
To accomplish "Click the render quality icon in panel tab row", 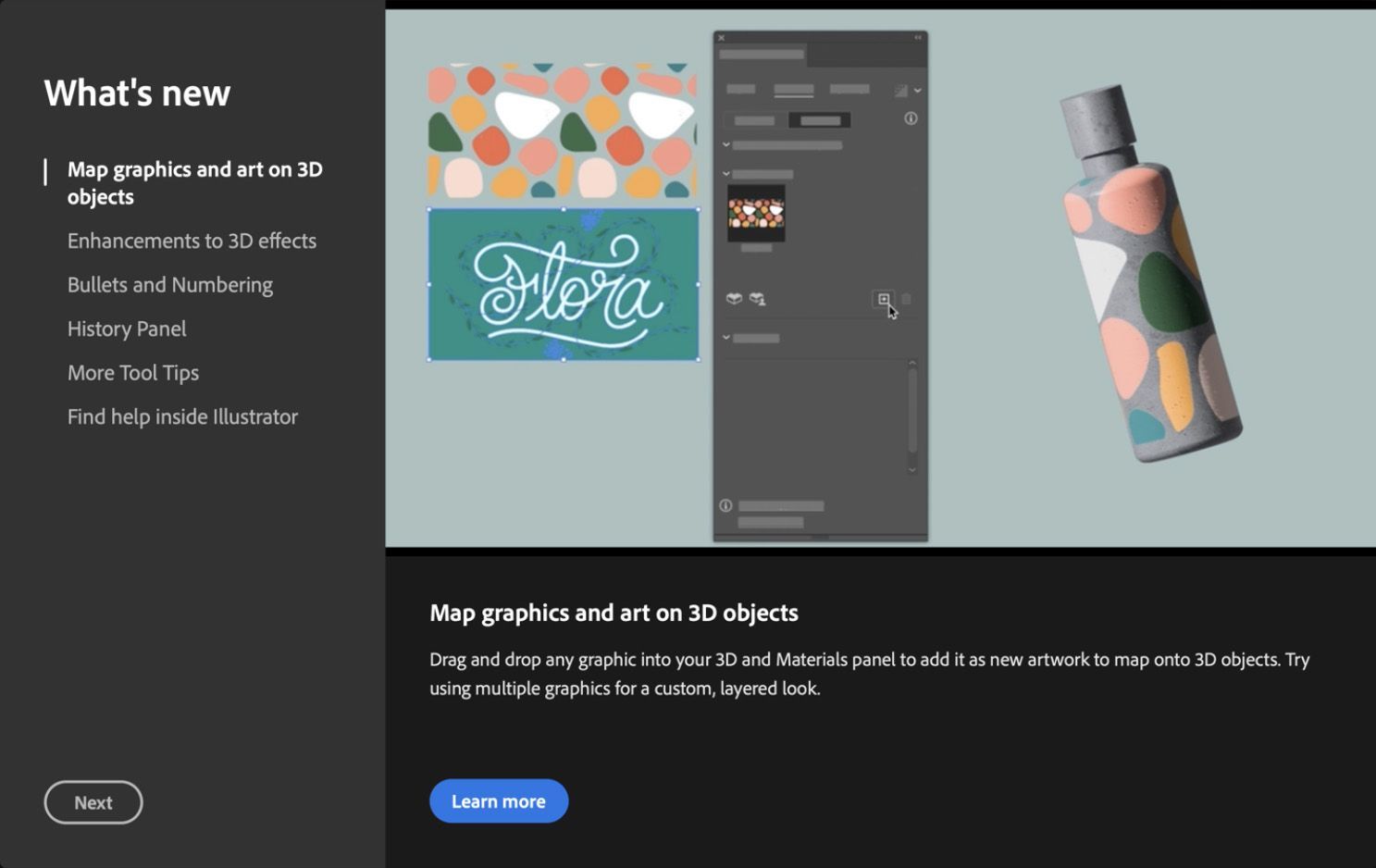I will (x=901, y=90).
